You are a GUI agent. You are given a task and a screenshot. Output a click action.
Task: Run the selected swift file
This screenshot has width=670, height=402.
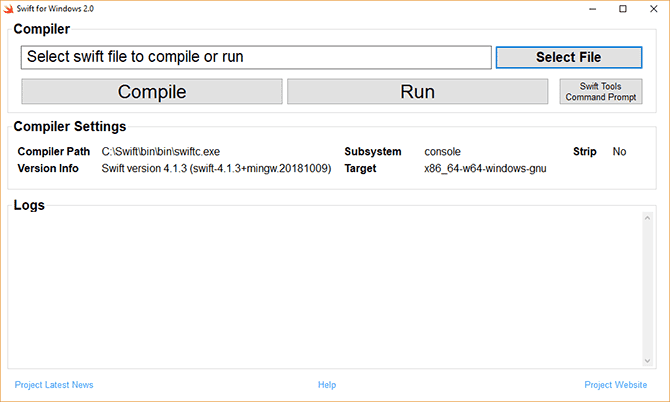[417, 91]
